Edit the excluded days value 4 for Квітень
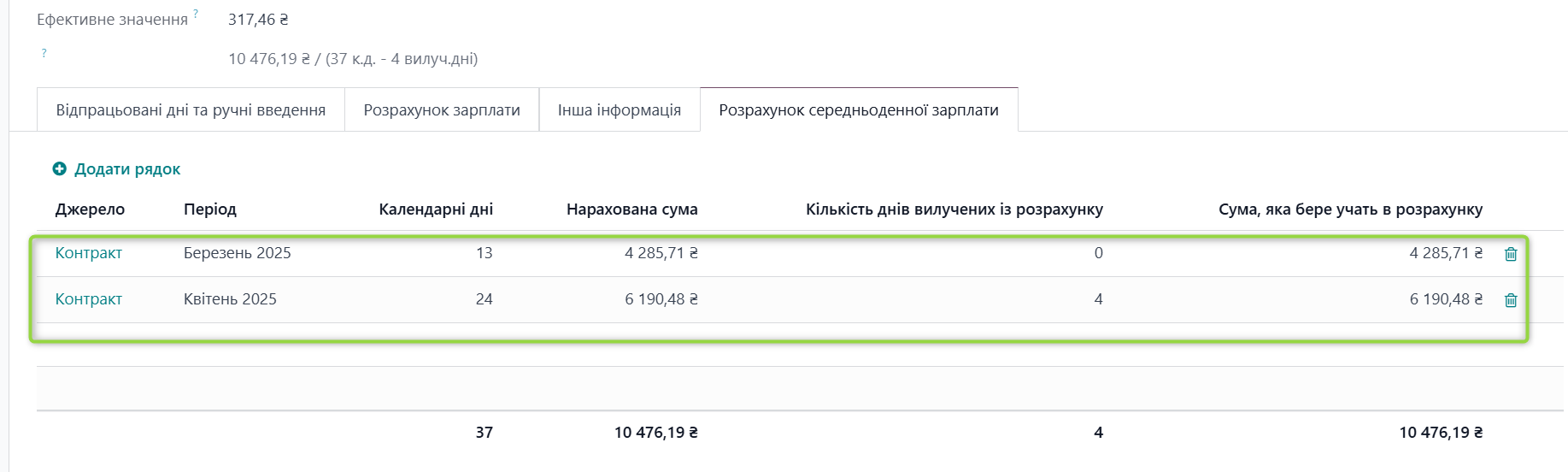1568x472 pixels. pyautogui.click(x=1098, y=299)
